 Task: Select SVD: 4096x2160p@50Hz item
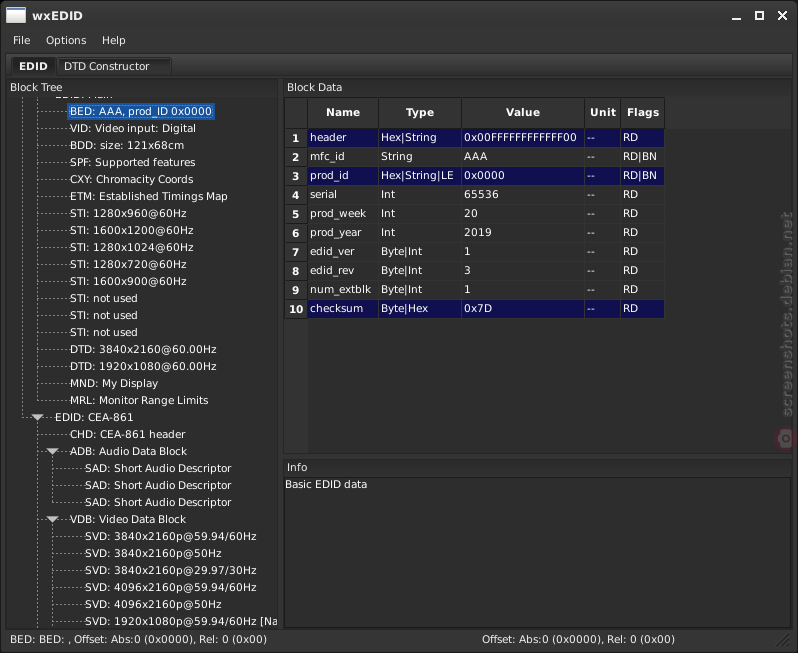click(x=153, y=604)
